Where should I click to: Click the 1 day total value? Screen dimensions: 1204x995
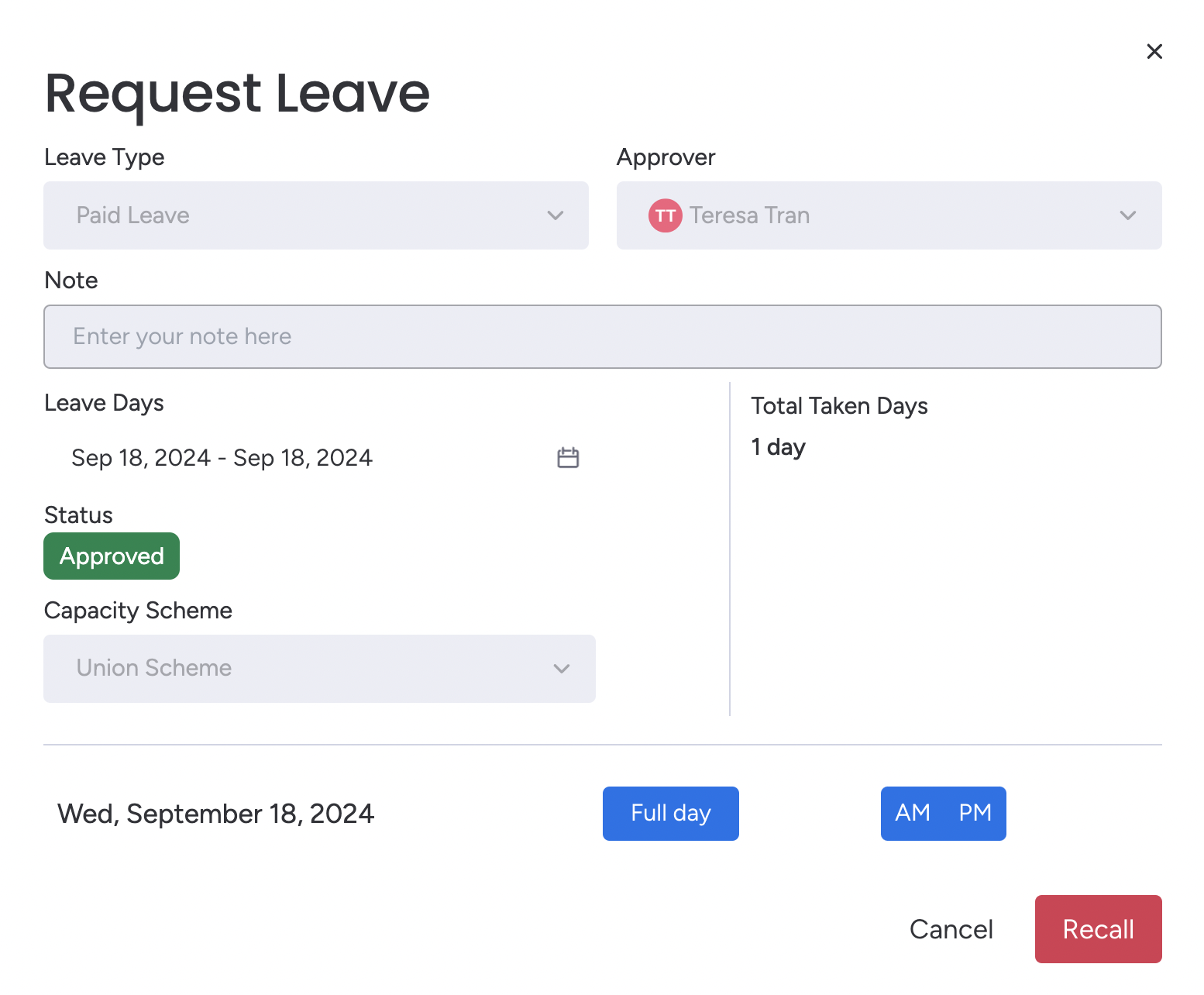click(x=778, y=447)
